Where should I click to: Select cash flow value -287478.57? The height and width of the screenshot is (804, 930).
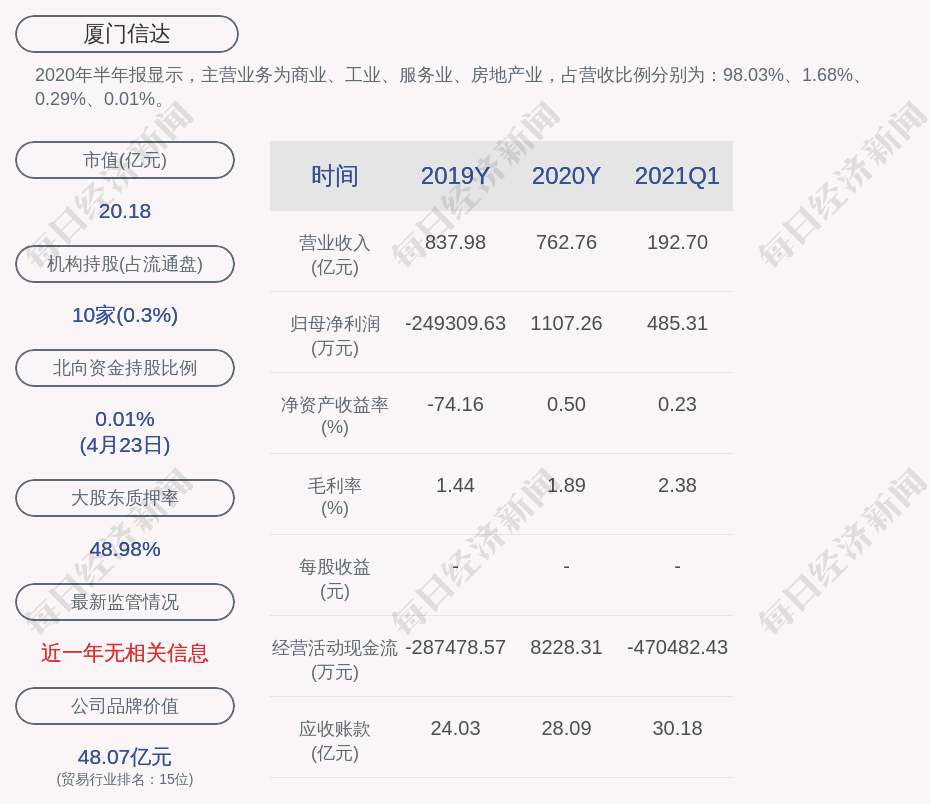pos(456,647)
